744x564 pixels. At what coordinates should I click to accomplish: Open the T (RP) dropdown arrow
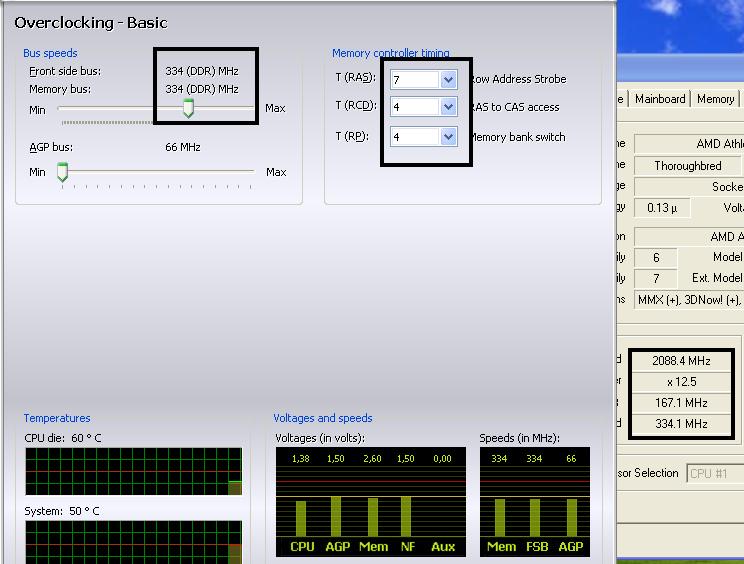pyautogui.click(x=448, y=137)
